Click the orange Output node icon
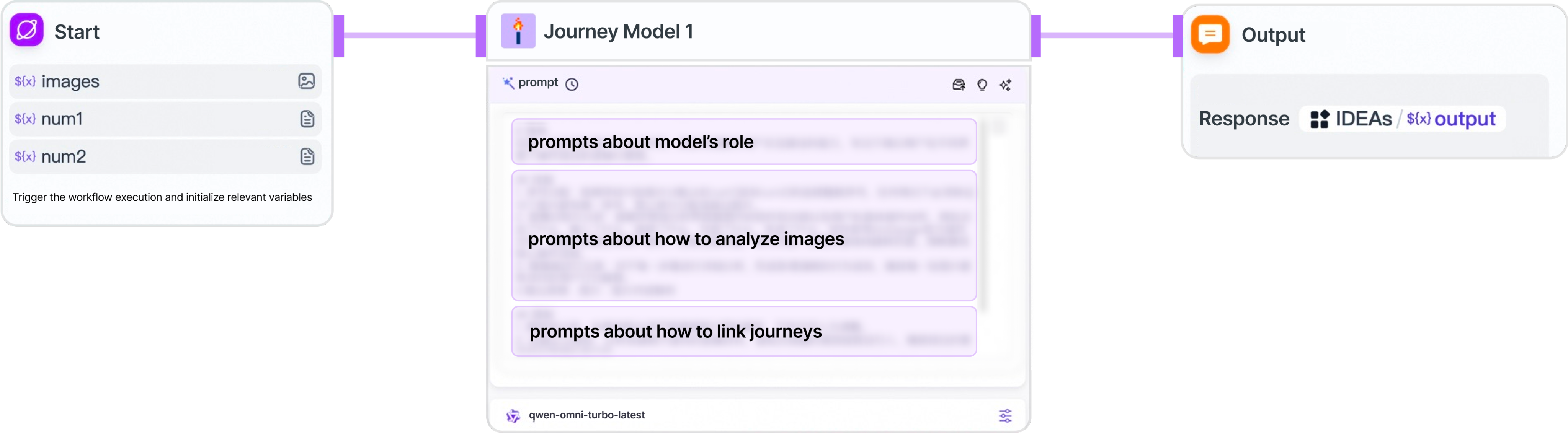 click(1210, 34)
